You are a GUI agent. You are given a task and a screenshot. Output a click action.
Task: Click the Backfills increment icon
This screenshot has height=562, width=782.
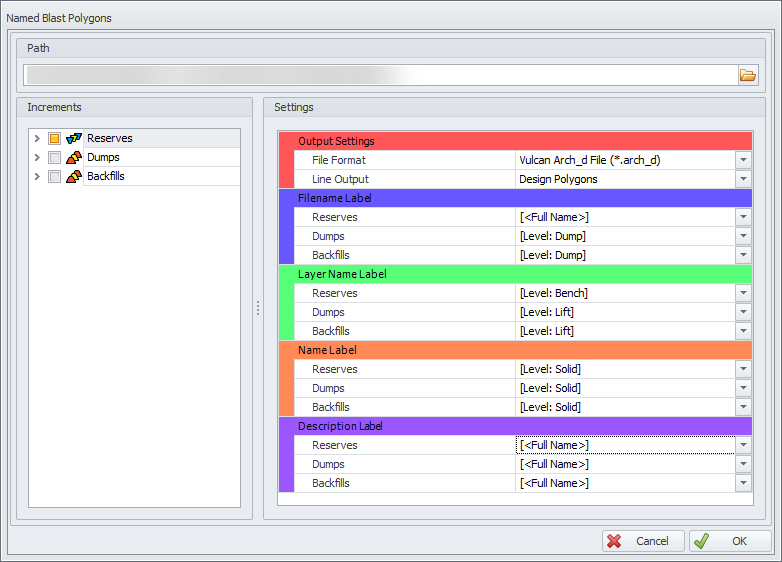coord(74,177)
